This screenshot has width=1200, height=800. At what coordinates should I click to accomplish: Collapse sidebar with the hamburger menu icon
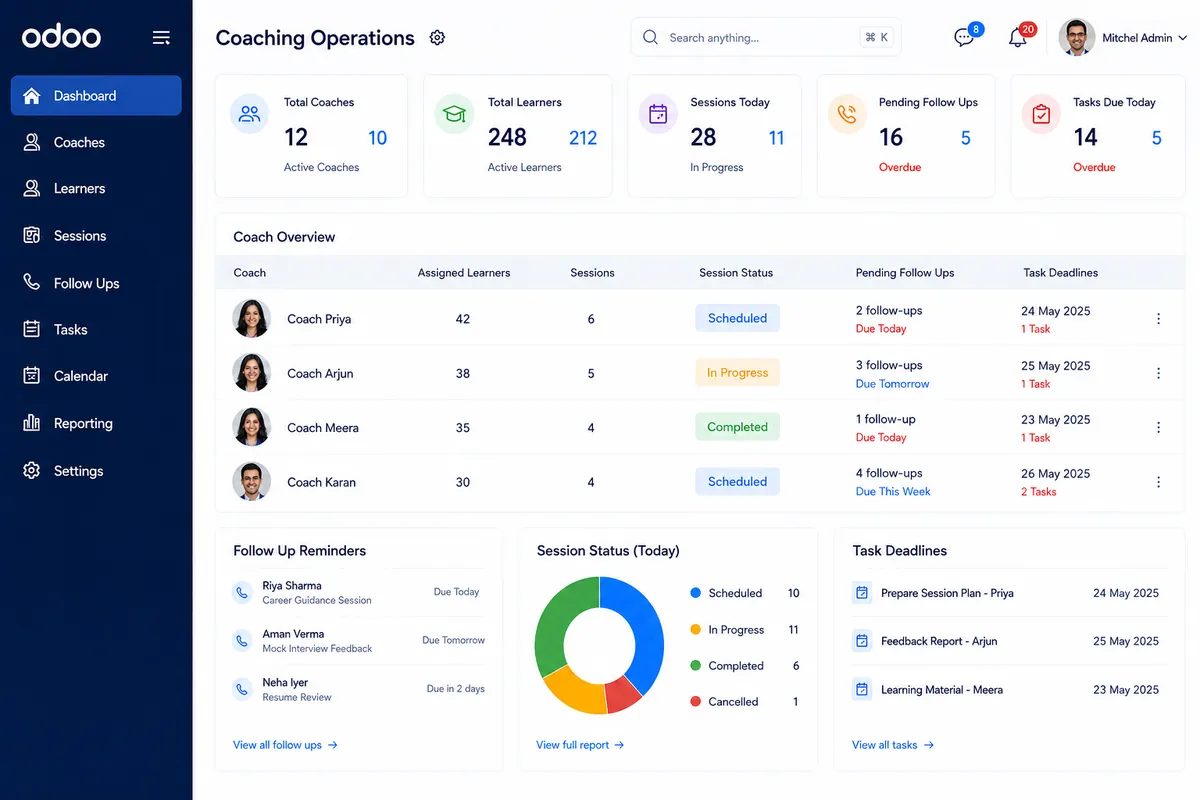(161, 38)
